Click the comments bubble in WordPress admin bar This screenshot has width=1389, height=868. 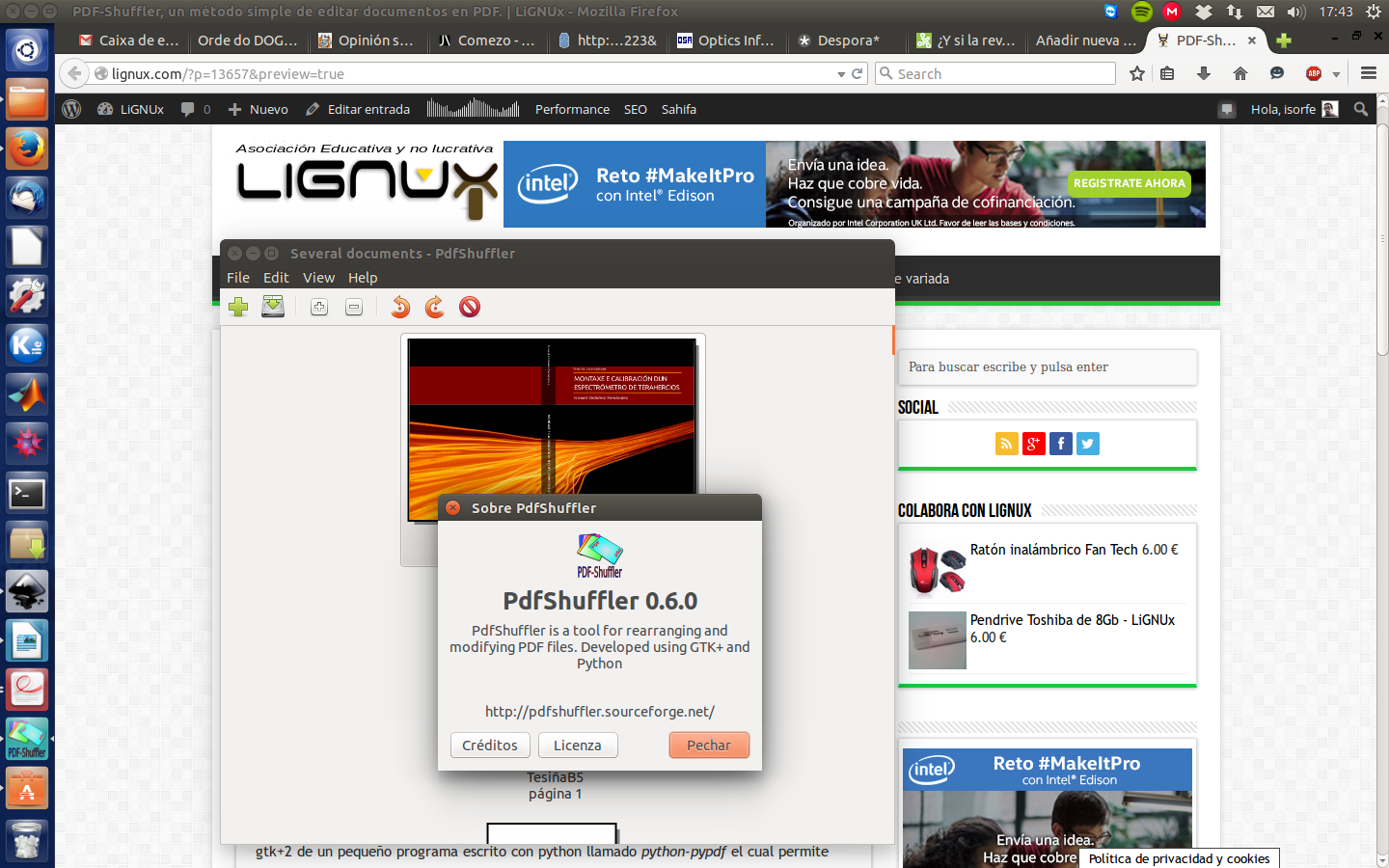click(x=196, y=109)
